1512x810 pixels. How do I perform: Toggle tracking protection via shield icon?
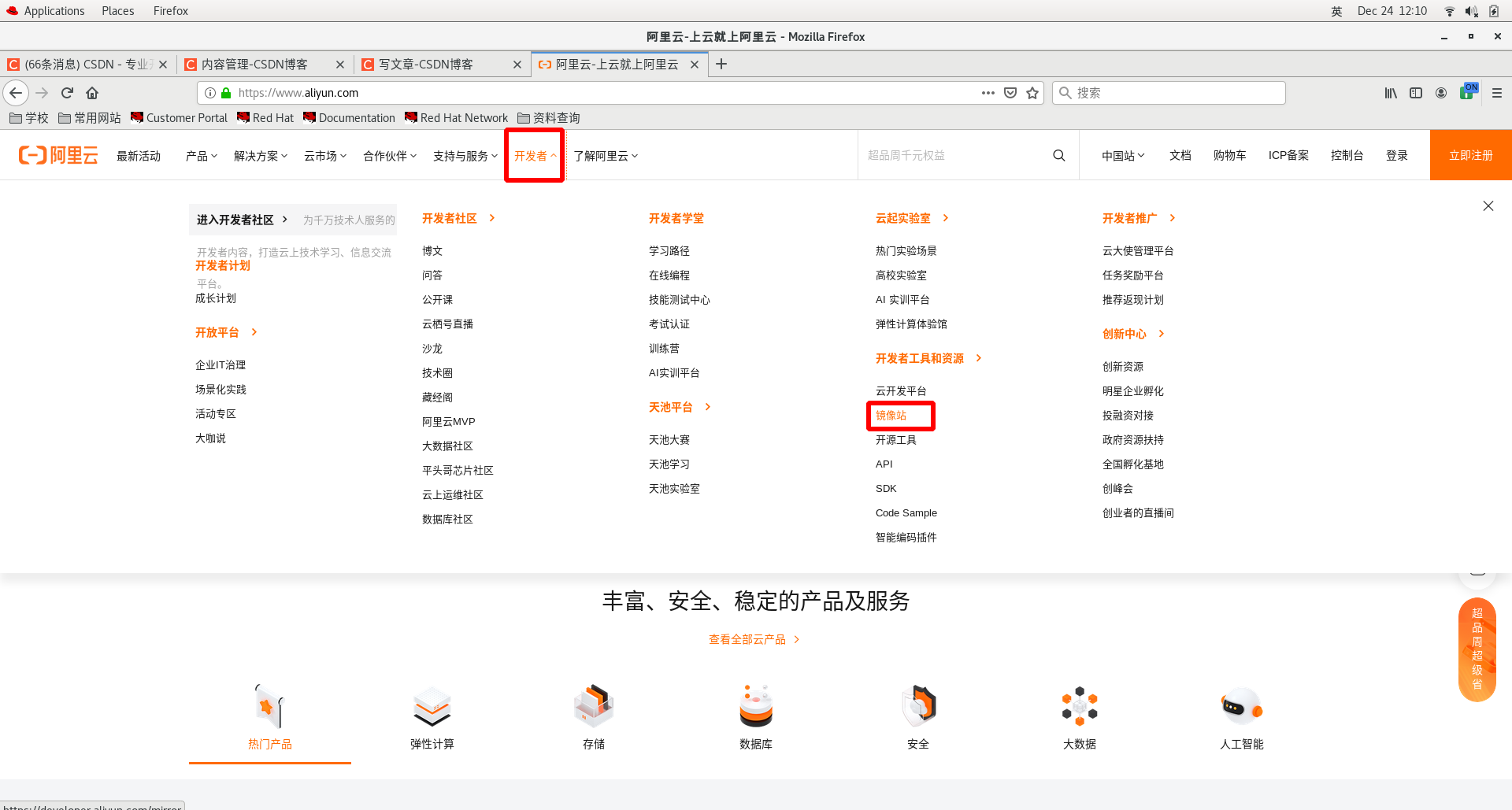tap(1010, 92)
